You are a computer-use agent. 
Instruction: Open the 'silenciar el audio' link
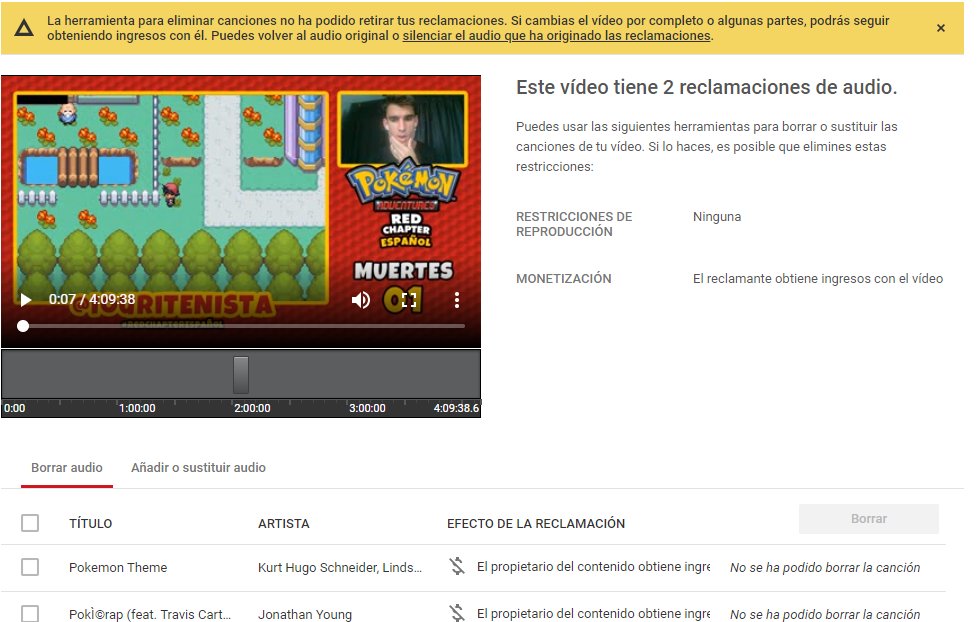pos(556,36)
